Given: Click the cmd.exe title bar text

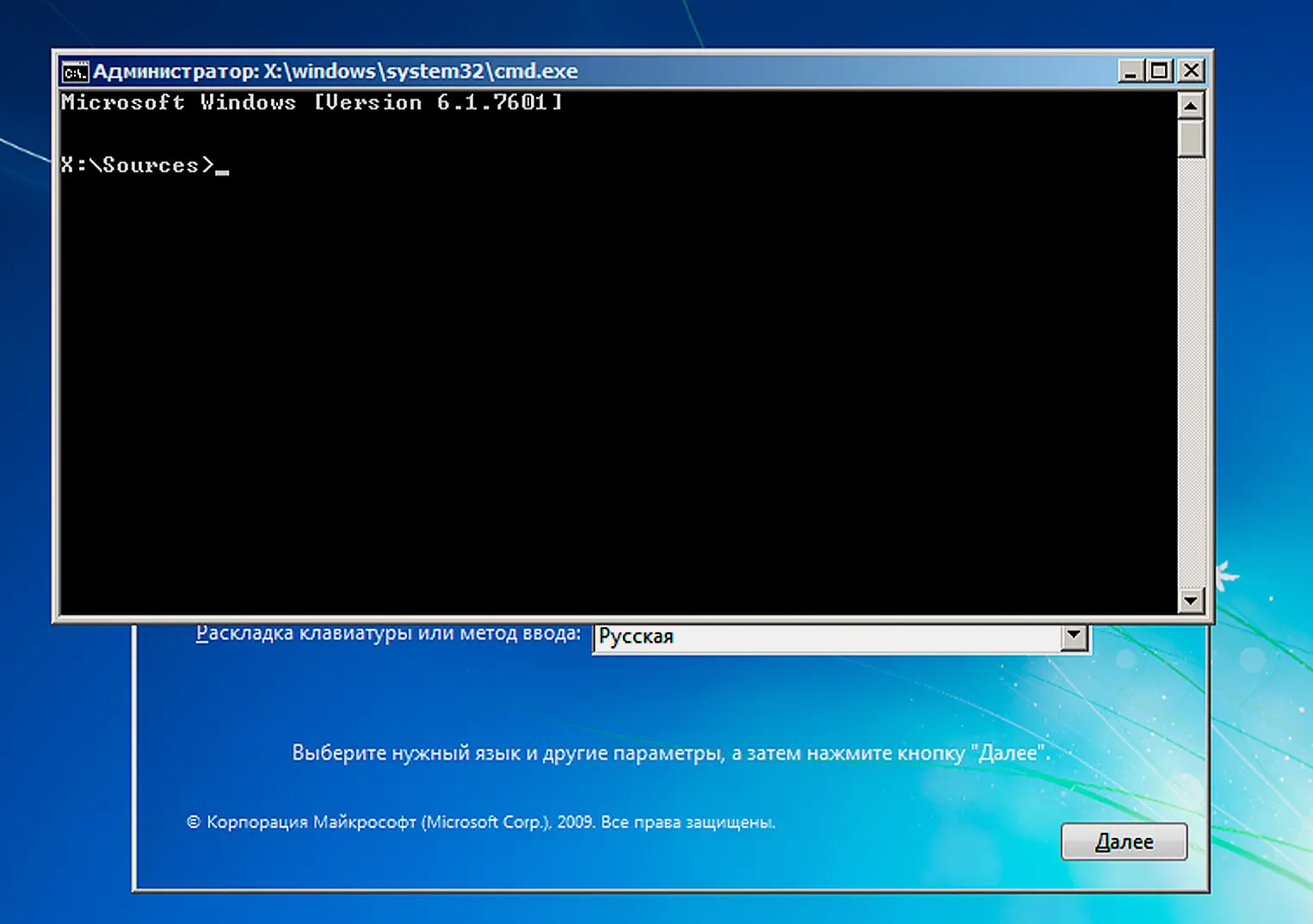Looking at the screenshot, I should (x=336, y=71).
